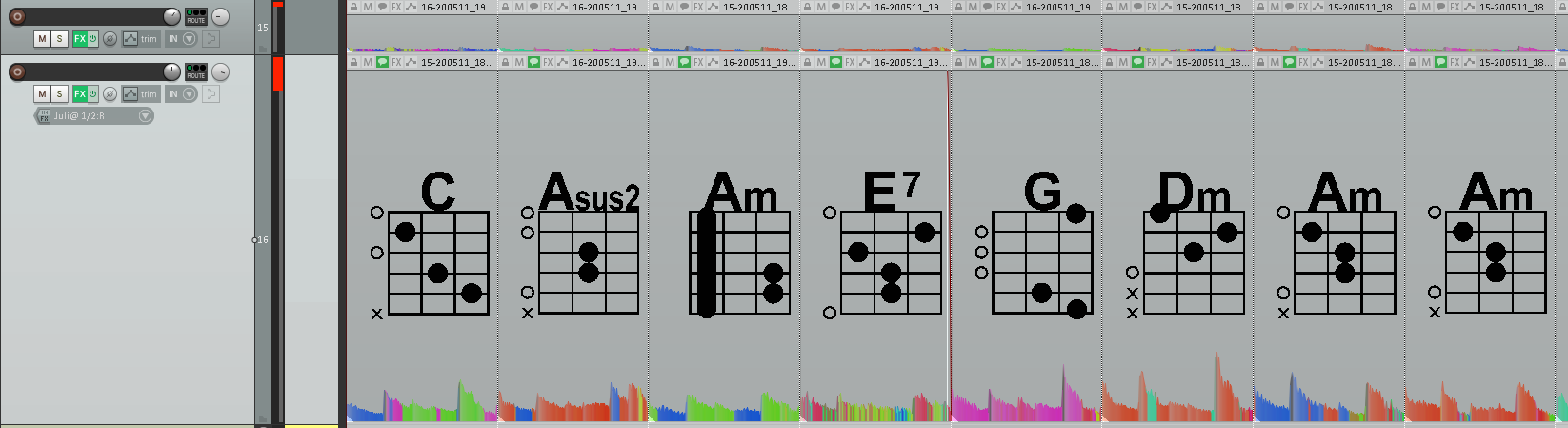Mute the Asus2 chord item
This screenshot has width=1568, height=428.
[x=519, y=62]
